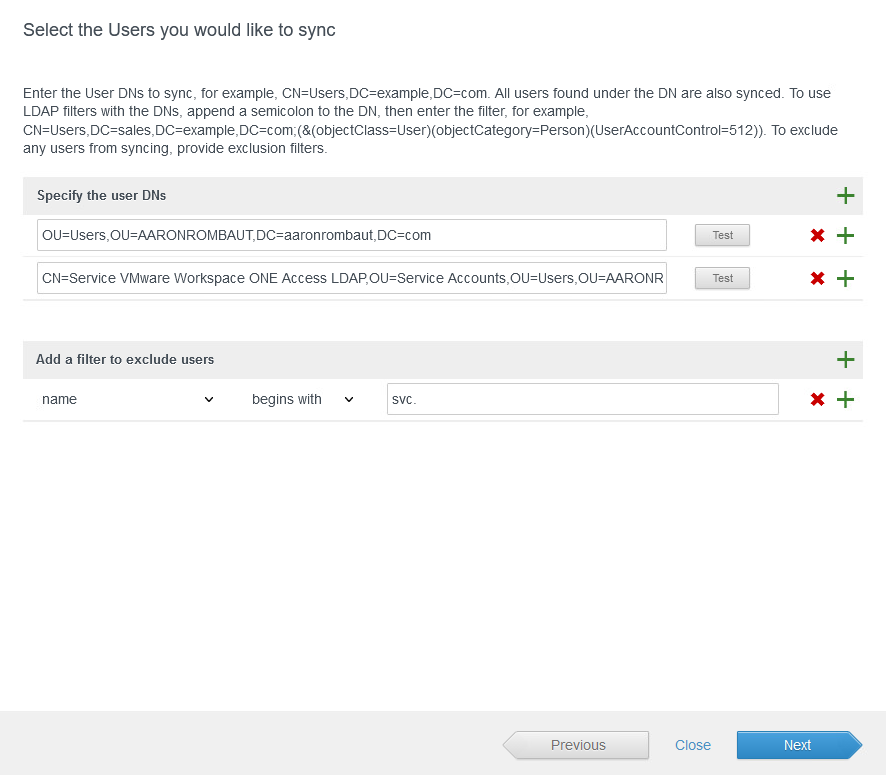Screen dimensions: 886x775
Task: Return to the Previous step
Action: [577, 745]
